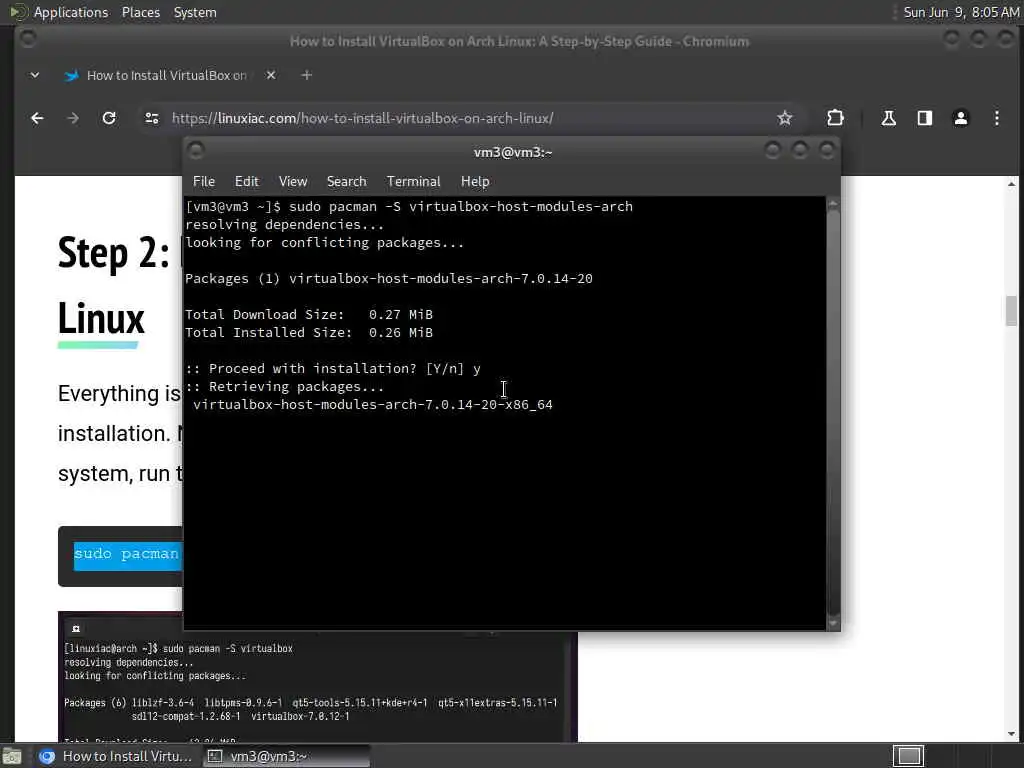The image size is (1024, 768).
Task: Select the How to Install VirtualBox tab
Action: (167, 75)
